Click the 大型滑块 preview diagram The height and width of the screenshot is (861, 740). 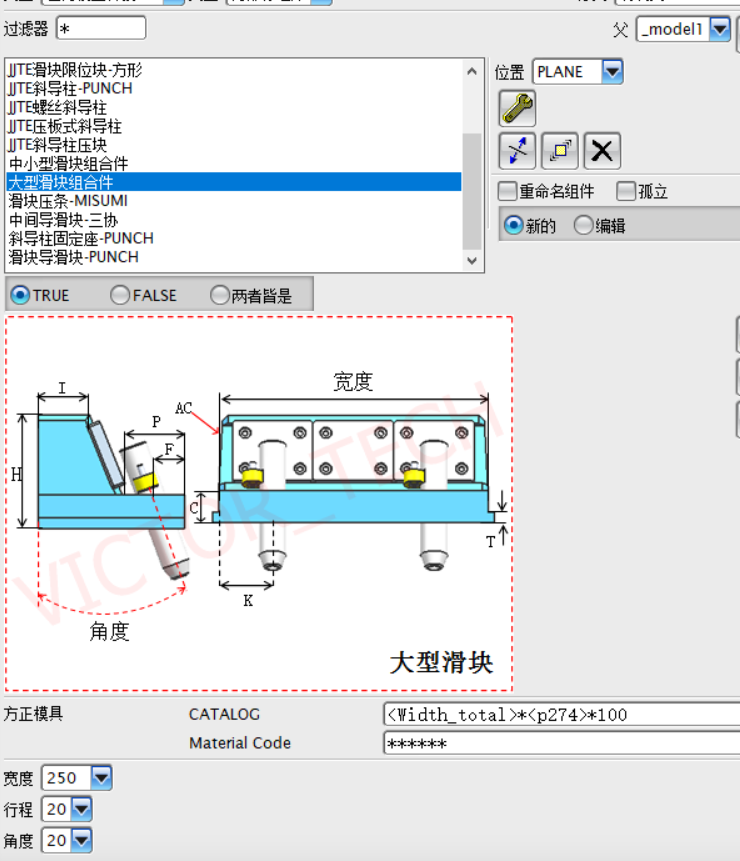coord(259,504)
